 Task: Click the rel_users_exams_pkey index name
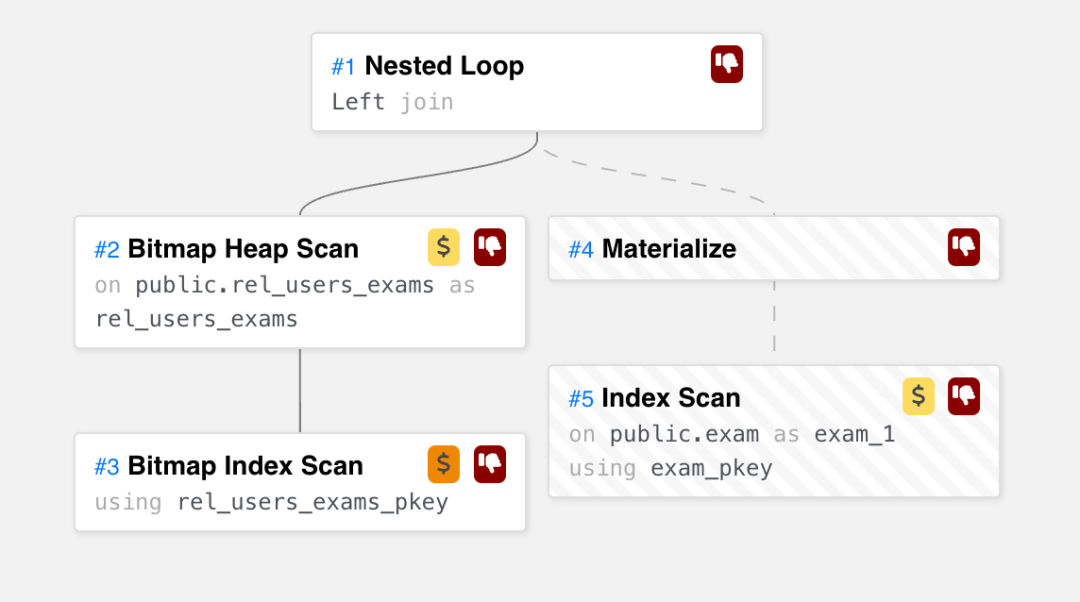point(312,502)
